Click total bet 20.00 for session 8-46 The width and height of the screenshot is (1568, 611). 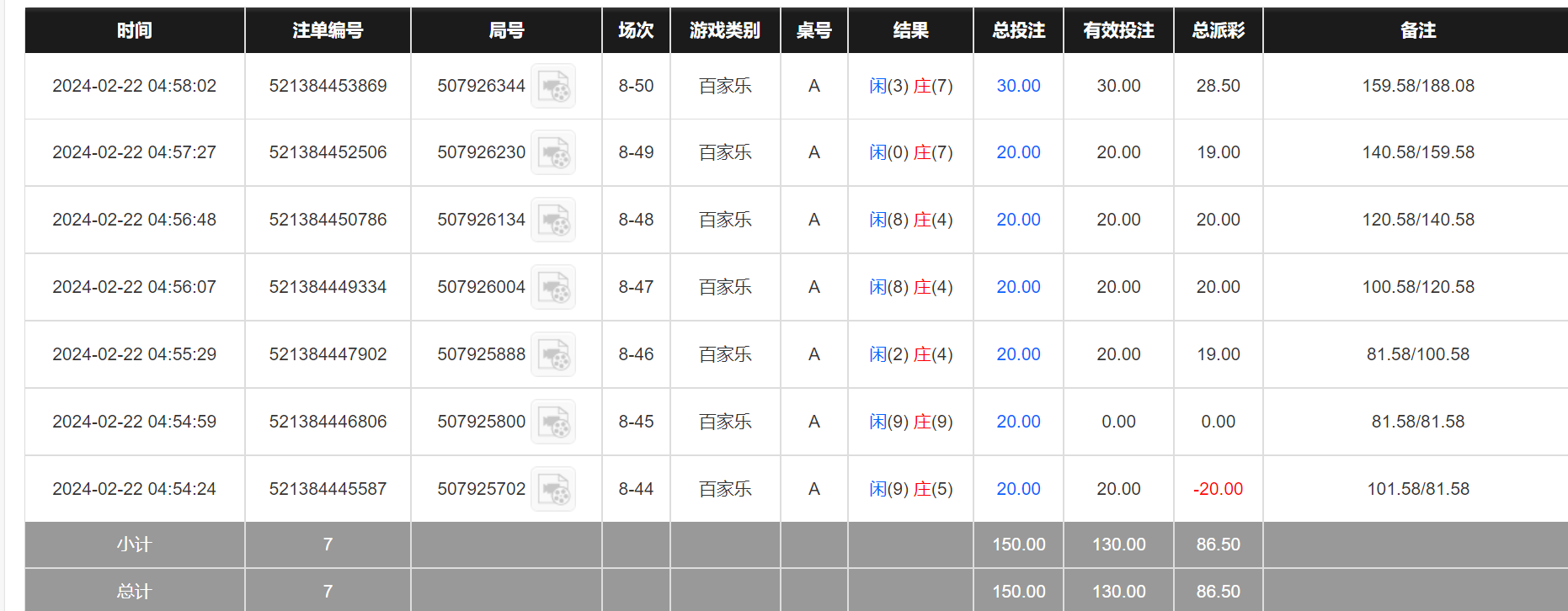[1018, 354]
